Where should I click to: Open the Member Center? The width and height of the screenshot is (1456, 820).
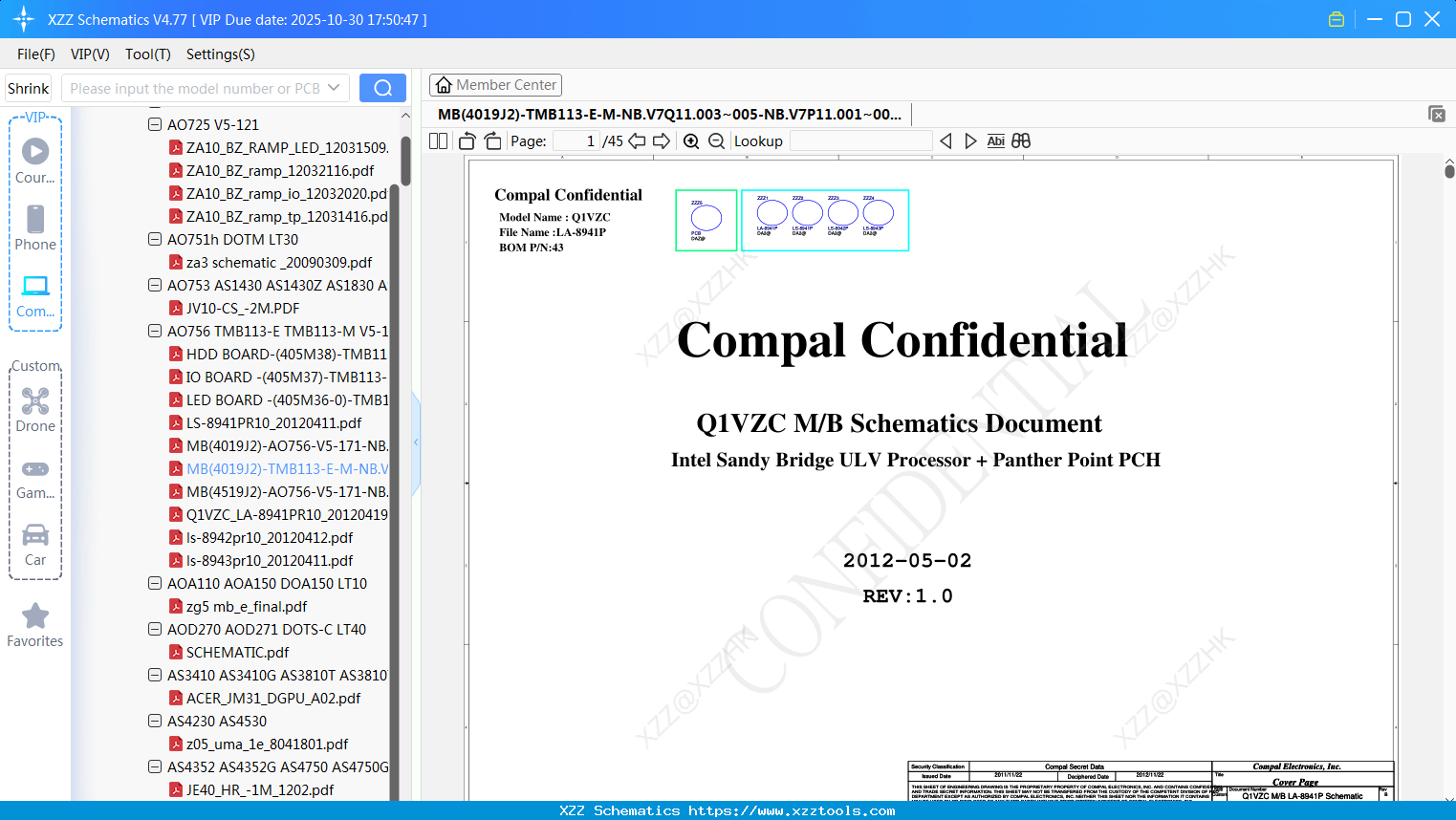495,85
